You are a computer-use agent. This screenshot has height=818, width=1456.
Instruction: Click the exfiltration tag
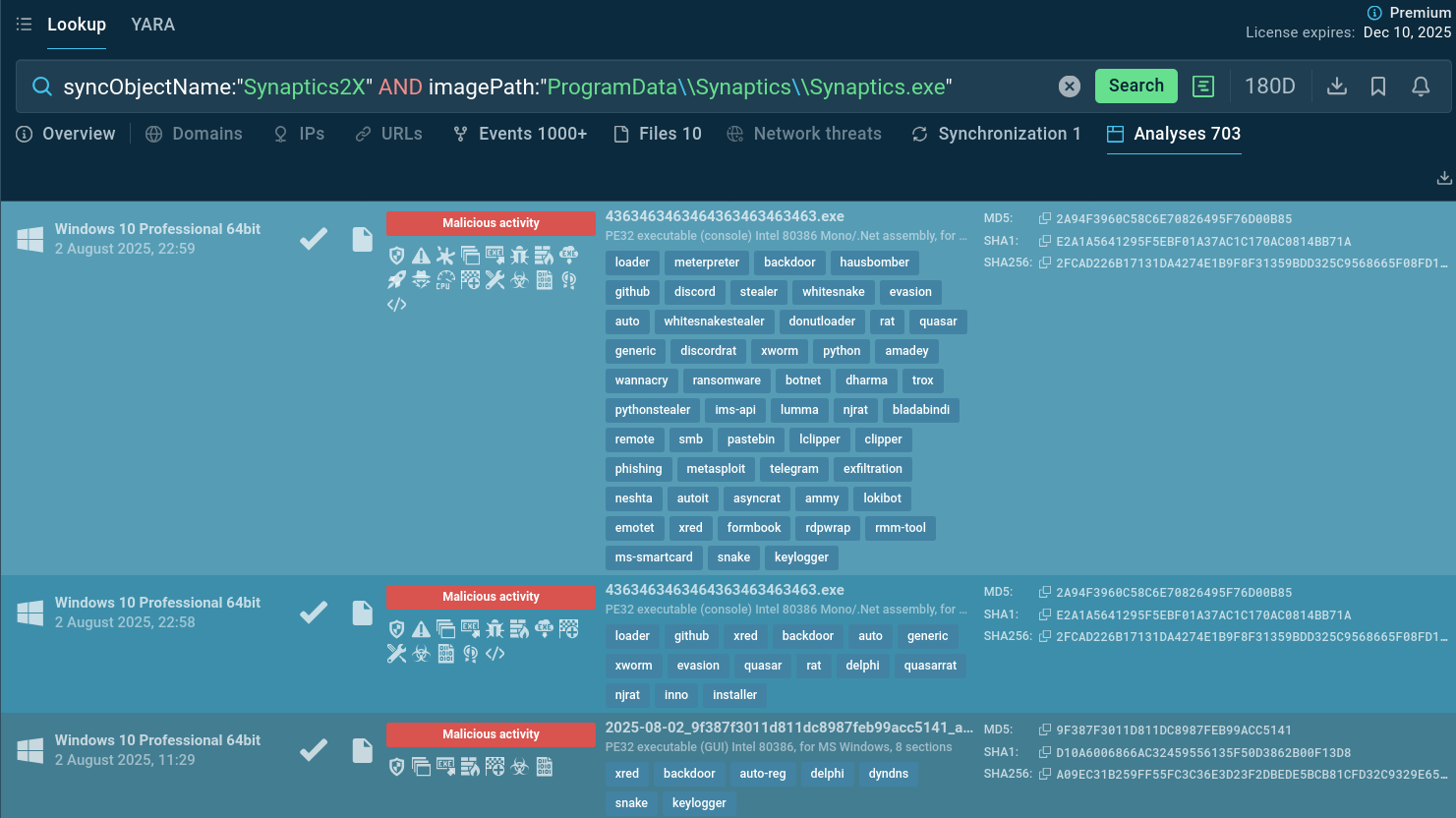click(x=872, y=469)
